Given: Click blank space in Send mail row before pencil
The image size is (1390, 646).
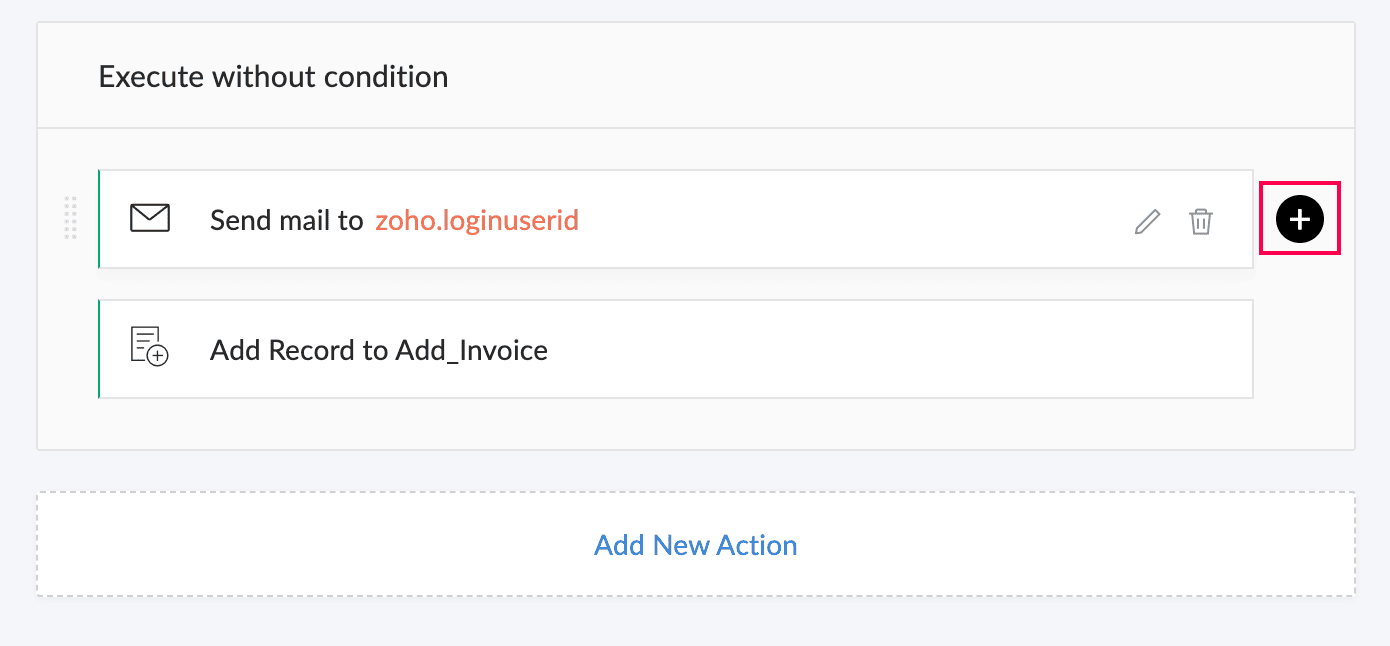Looking at the screenshot, I should point(850,220).
